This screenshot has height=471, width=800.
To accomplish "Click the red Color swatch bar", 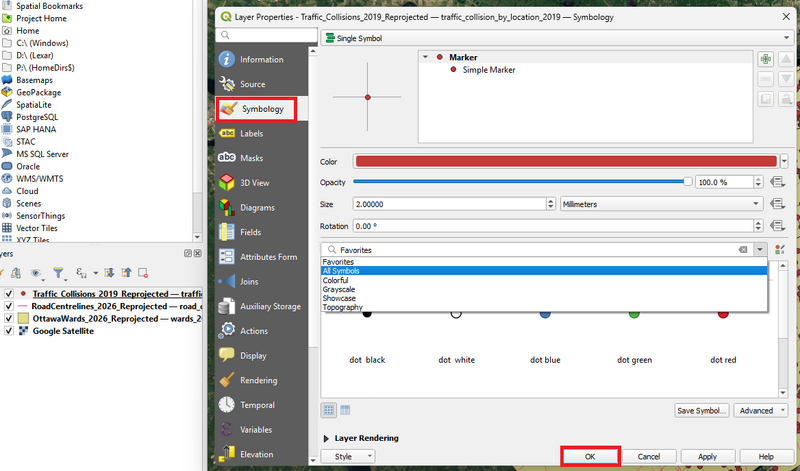I will 565,161.
